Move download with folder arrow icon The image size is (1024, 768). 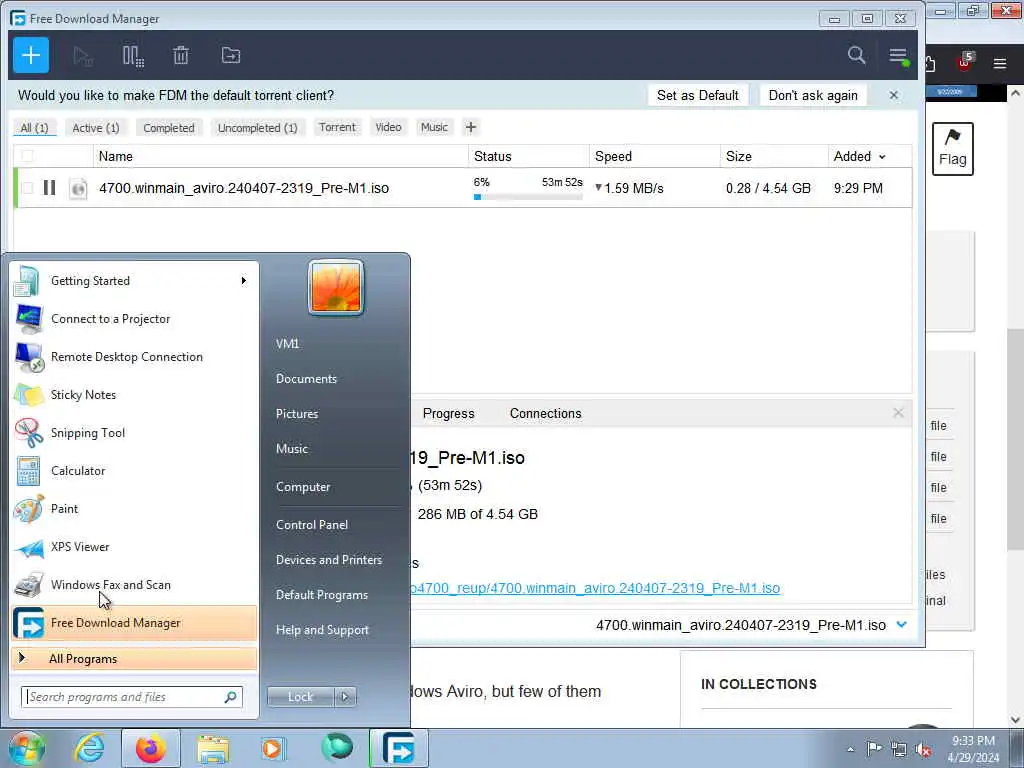231,56
